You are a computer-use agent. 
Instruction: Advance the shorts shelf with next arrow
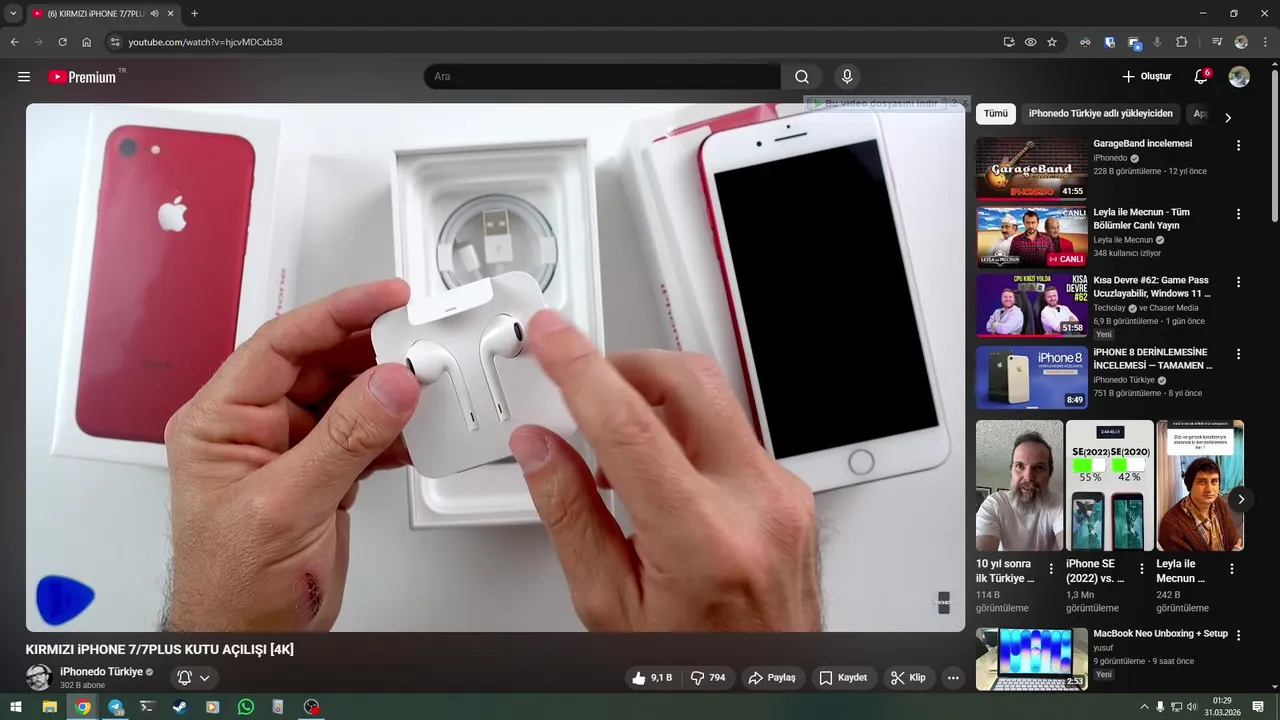(x=1241, y=499)
